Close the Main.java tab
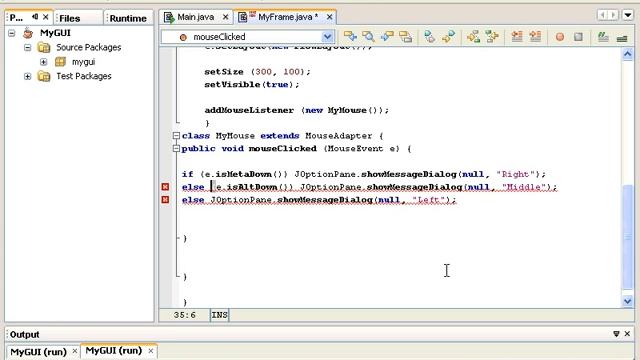The width and height of the screenshot is (640, 360). pos(225,17)
